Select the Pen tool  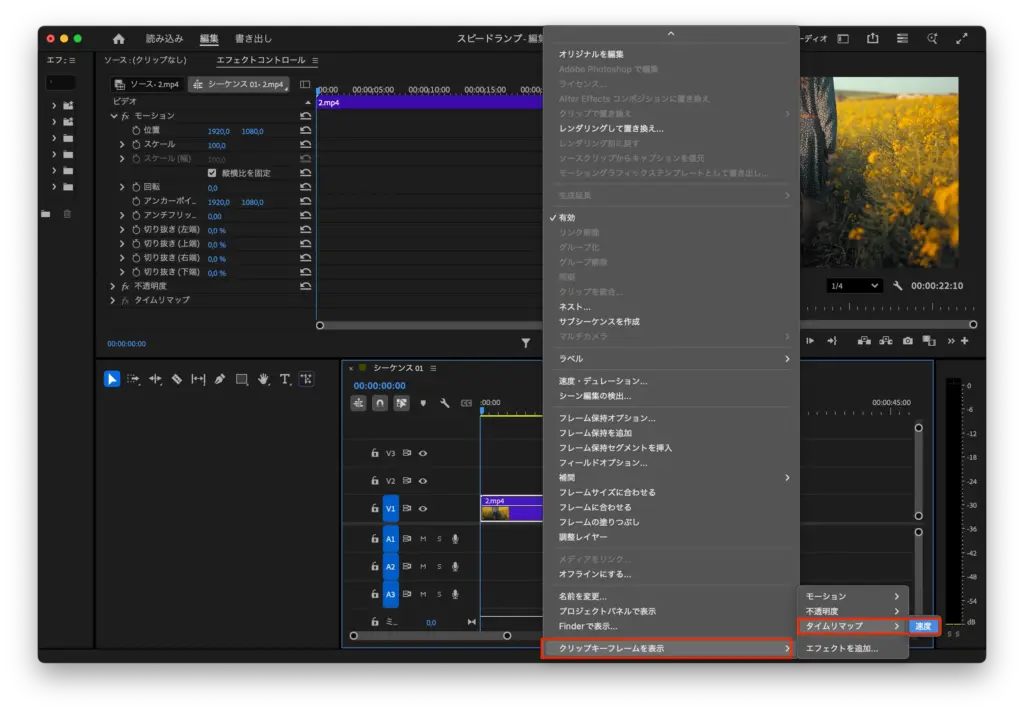point(220,379)
